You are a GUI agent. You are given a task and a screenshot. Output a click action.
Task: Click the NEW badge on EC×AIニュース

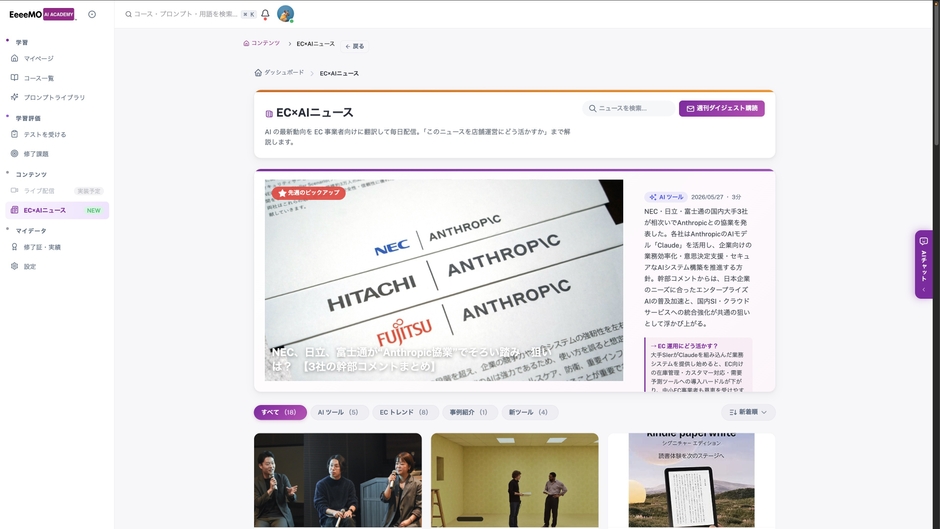(94, 211)
